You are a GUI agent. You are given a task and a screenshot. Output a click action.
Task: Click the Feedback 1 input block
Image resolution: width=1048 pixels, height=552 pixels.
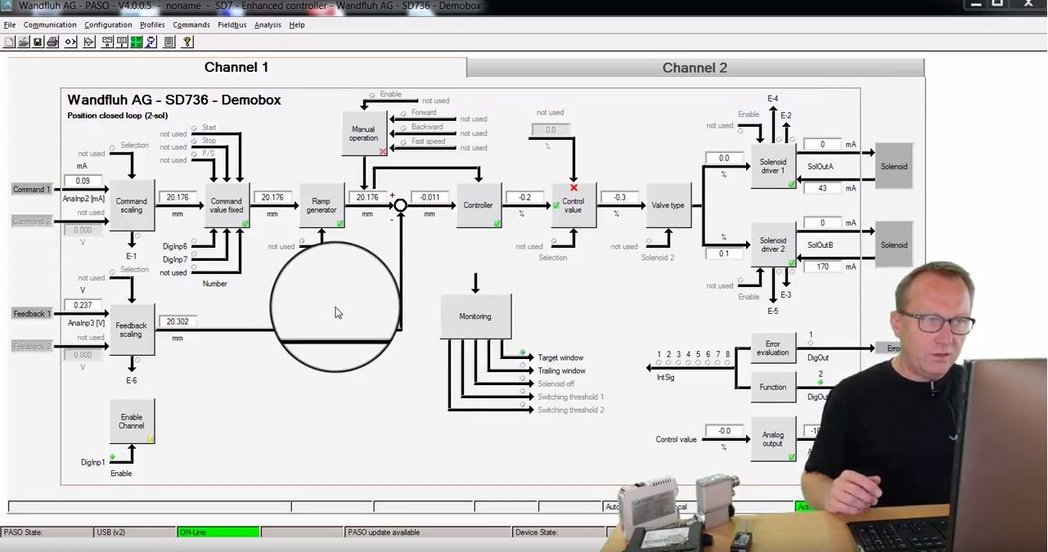coord(31,313)
